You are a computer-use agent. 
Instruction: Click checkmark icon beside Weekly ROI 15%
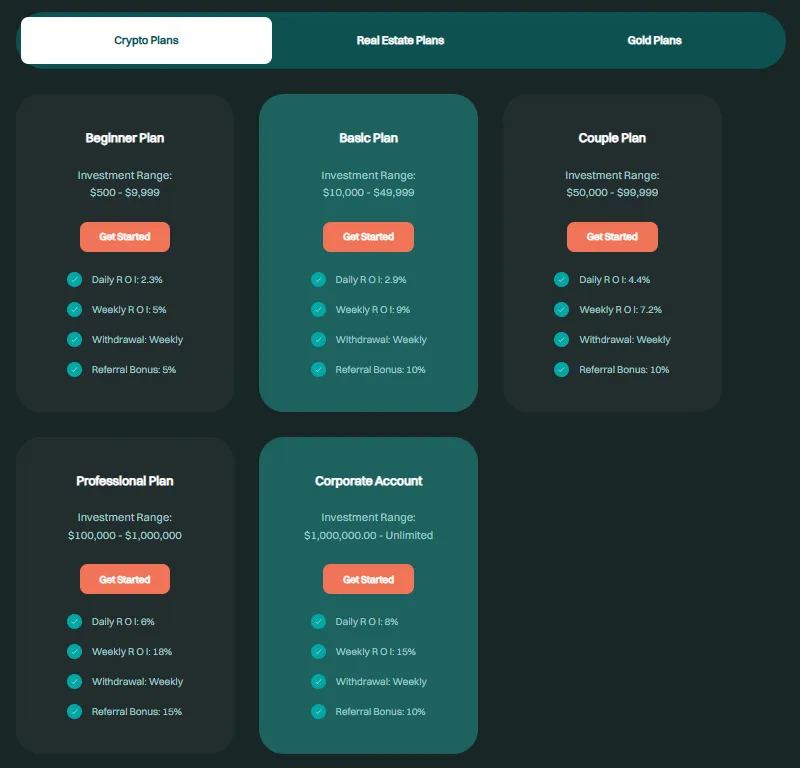(318, 652)
